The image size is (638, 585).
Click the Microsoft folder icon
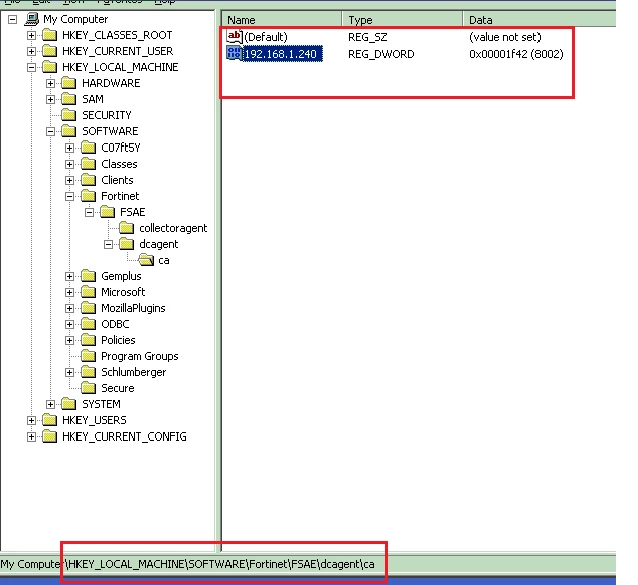(88, 292)
